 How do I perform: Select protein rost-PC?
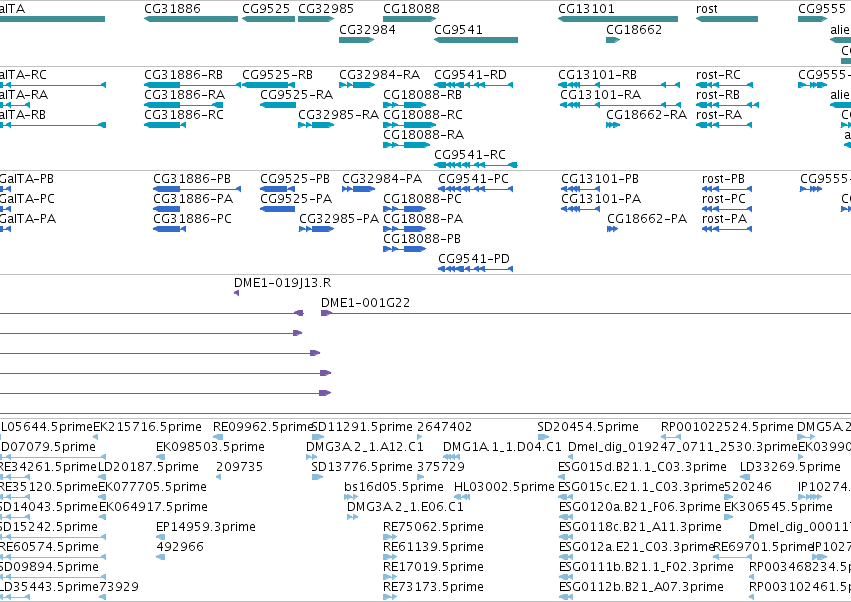(x=727, y=209)
